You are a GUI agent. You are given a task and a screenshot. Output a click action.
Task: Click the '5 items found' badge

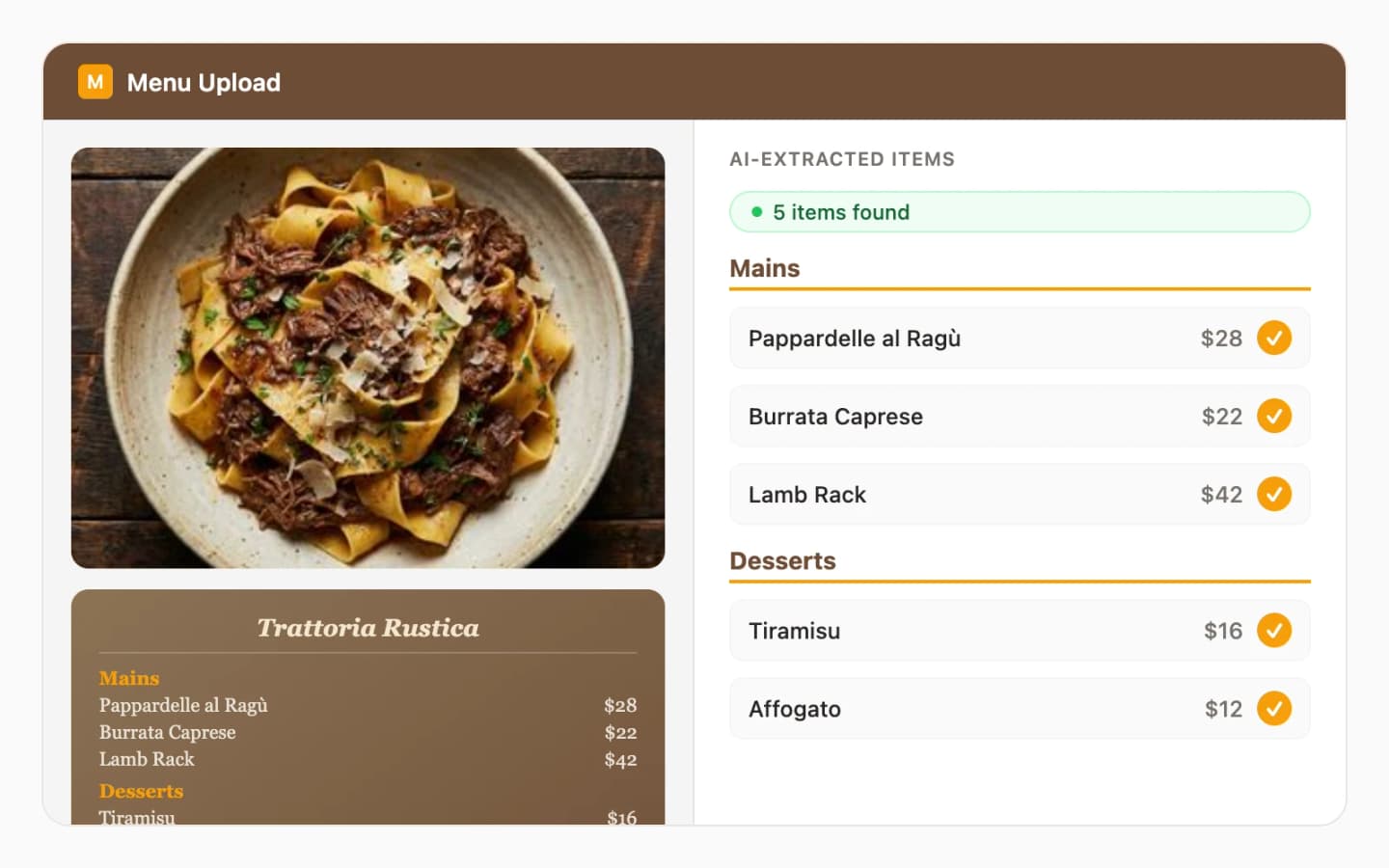click(1020, 211)
